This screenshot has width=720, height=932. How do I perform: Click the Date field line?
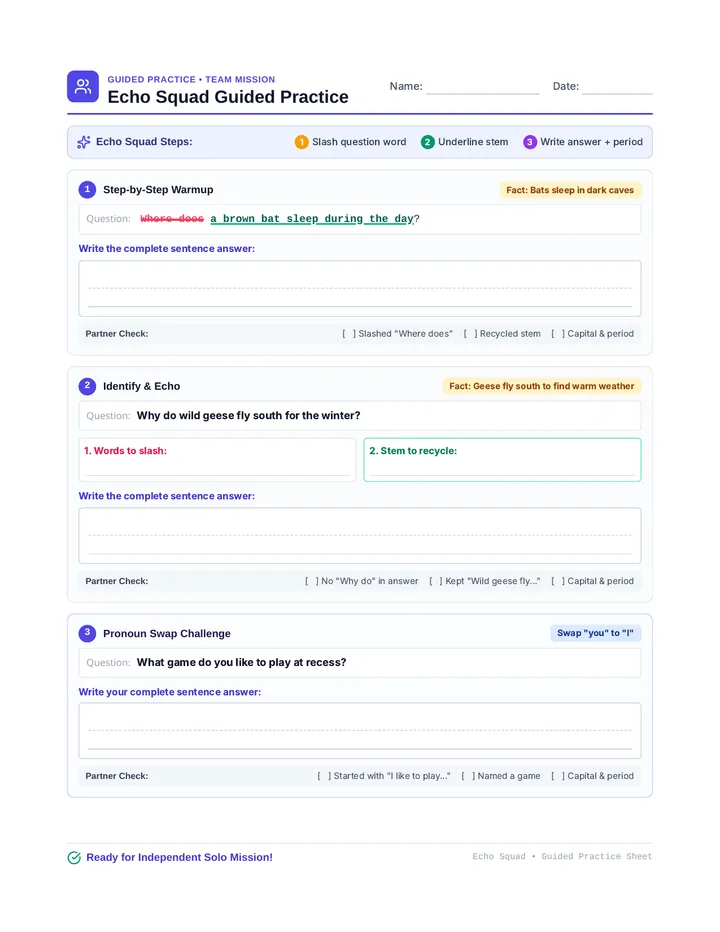tap(617, 87)
